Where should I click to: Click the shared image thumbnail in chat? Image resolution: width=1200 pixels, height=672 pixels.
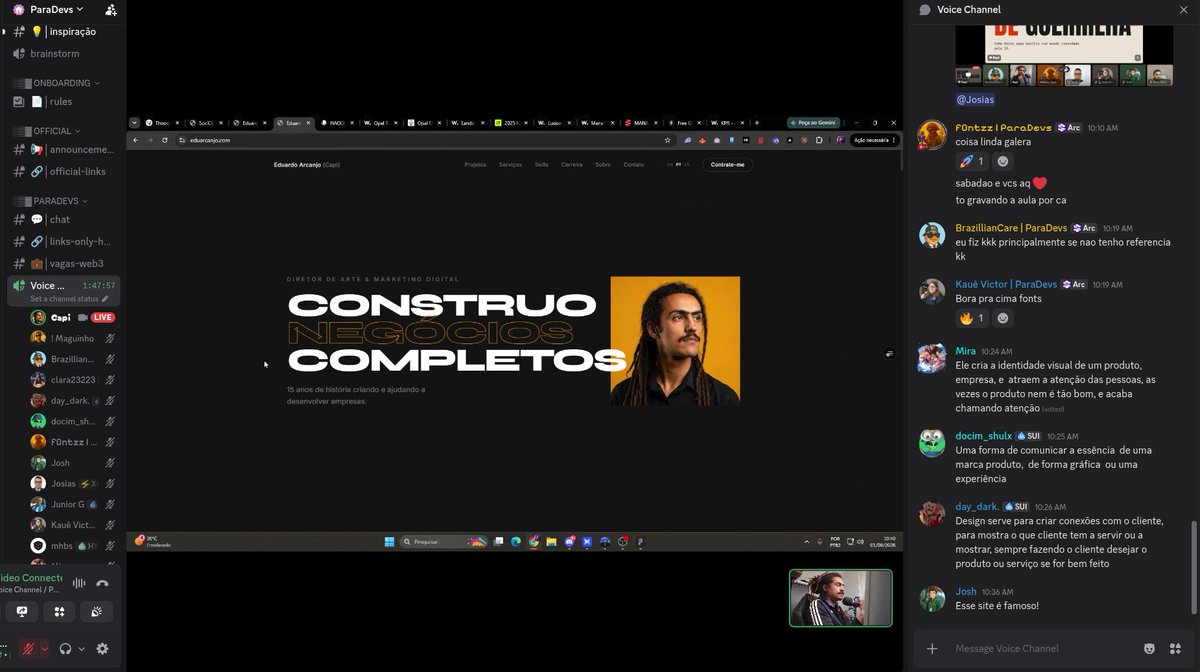click(1064, 55)
